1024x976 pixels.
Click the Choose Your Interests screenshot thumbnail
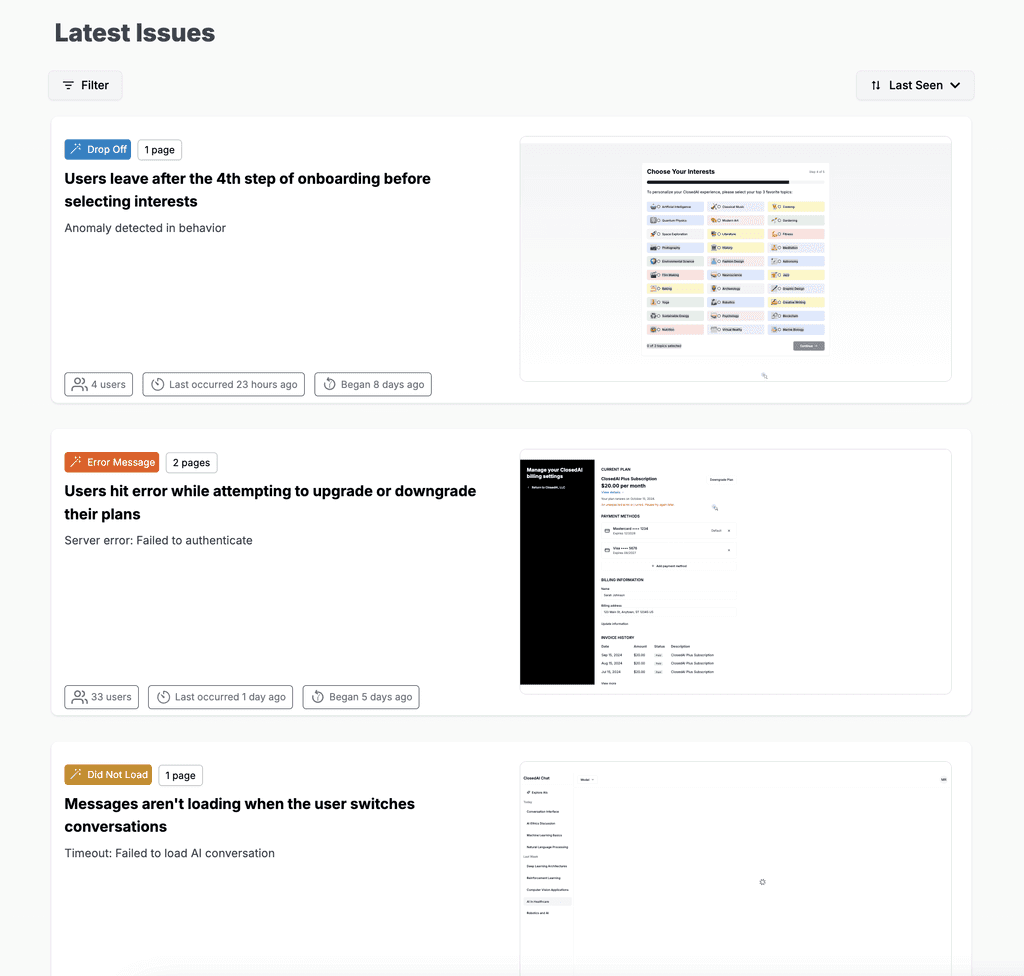tap(735, 258)
